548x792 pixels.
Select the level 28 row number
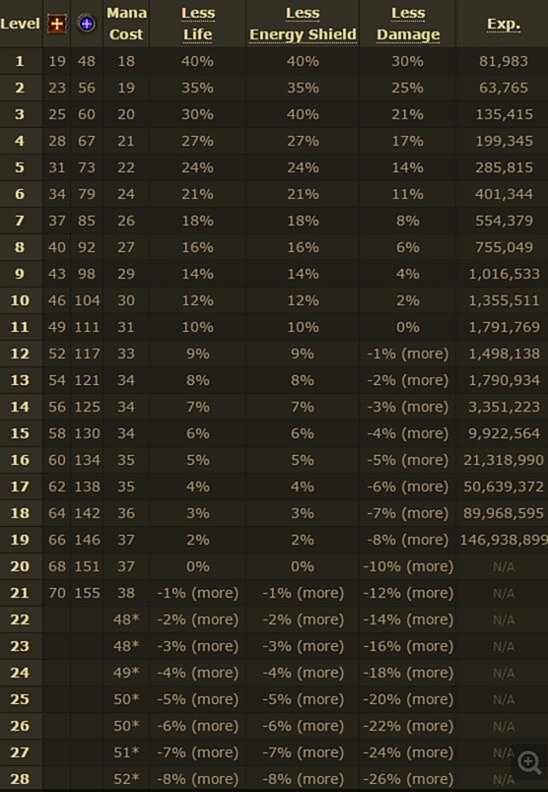(20, 779)
